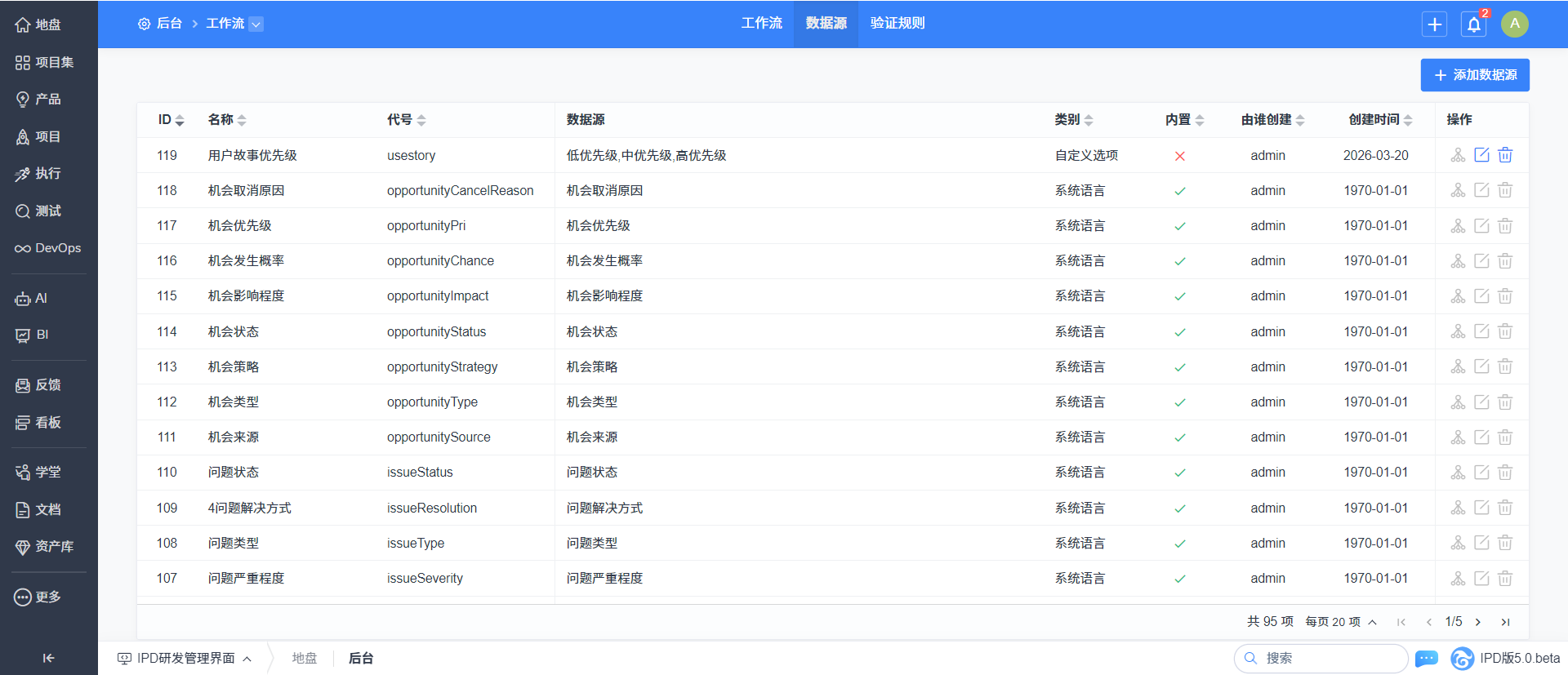
Task: Open the blue chat message icon
Action: (1427, 659)
